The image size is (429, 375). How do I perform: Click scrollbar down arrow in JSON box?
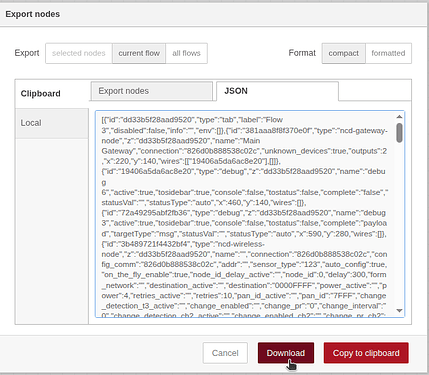tap(399, 311)
